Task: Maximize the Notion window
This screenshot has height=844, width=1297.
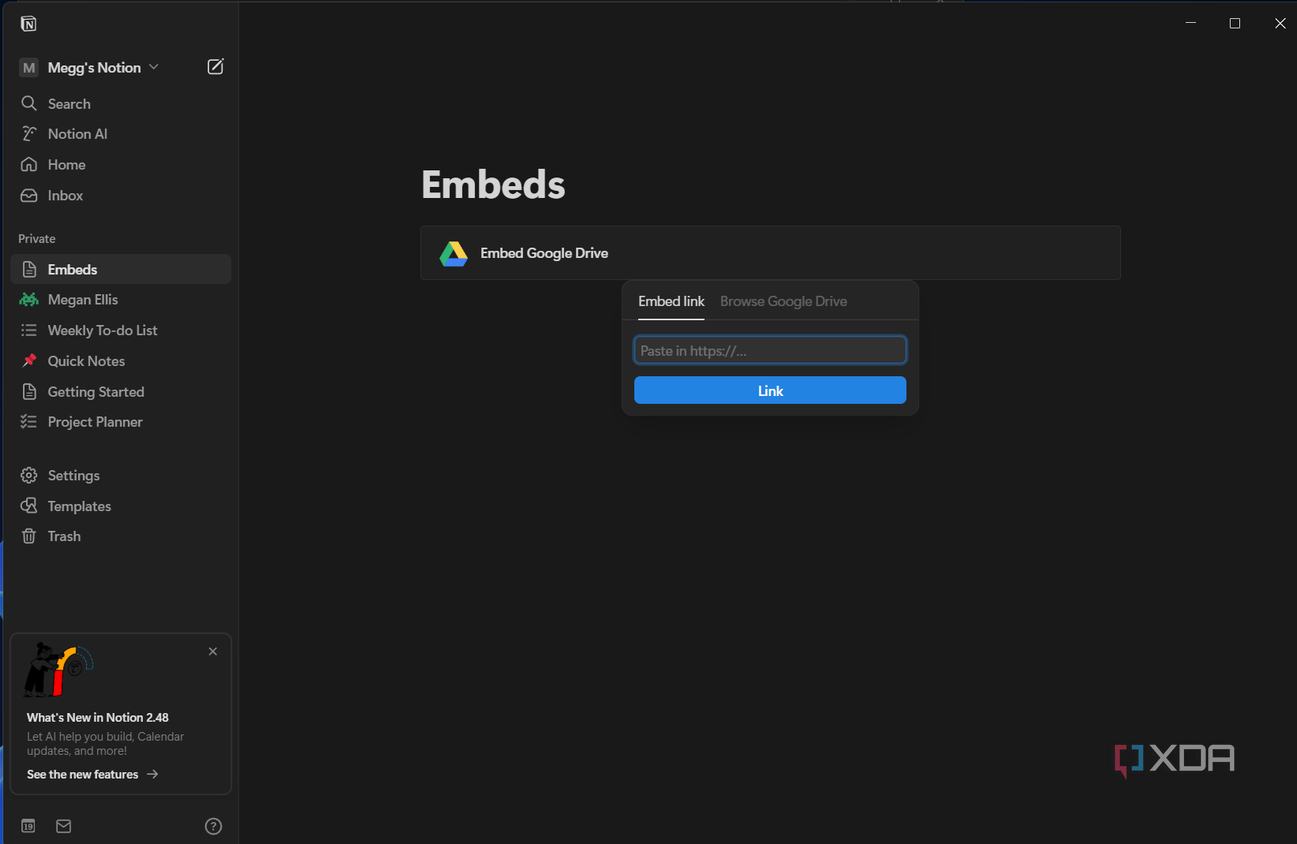Action: tap(1235, 23)
